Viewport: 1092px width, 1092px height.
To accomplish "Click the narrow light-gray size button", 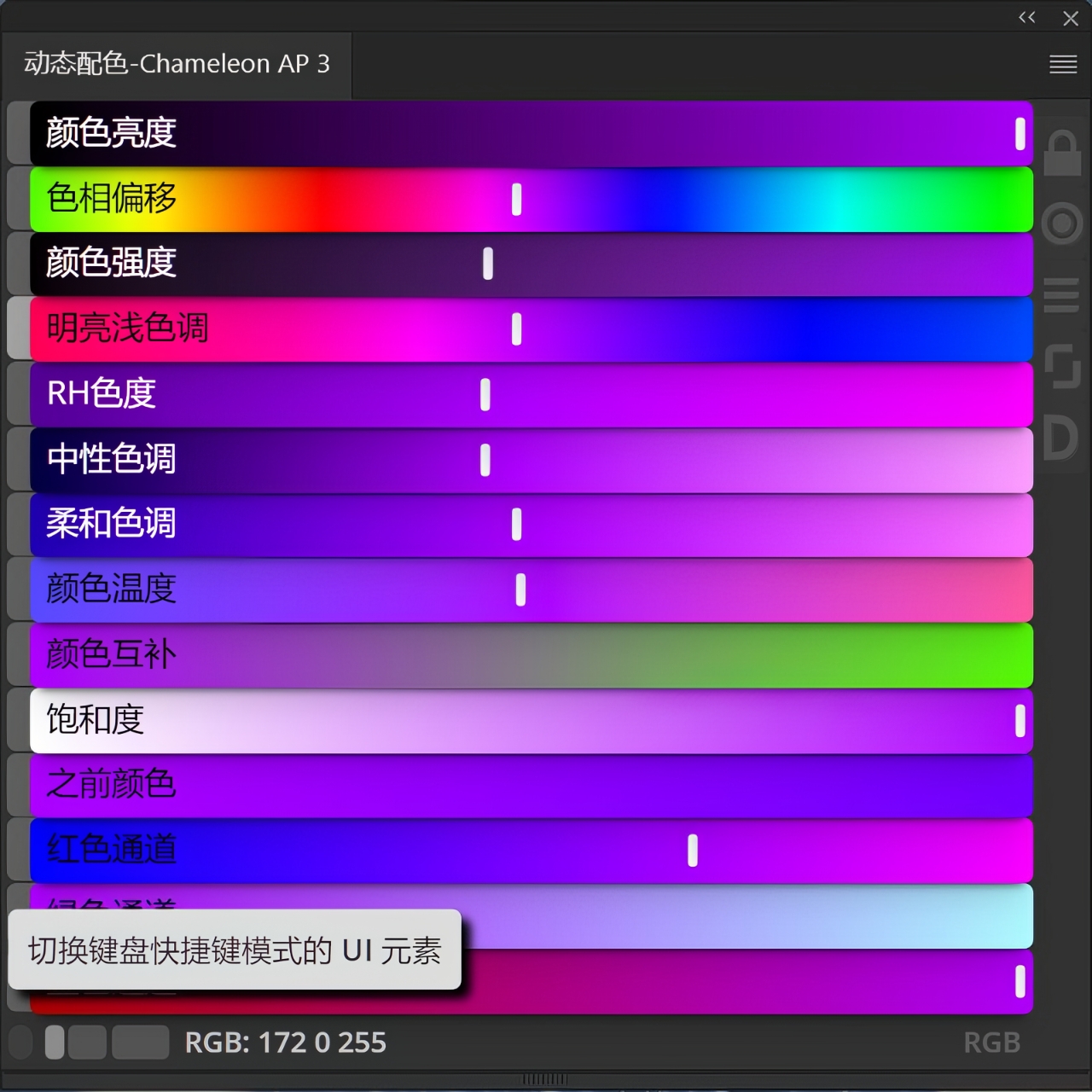I will pyautogui.click(x=55, y=1042).
